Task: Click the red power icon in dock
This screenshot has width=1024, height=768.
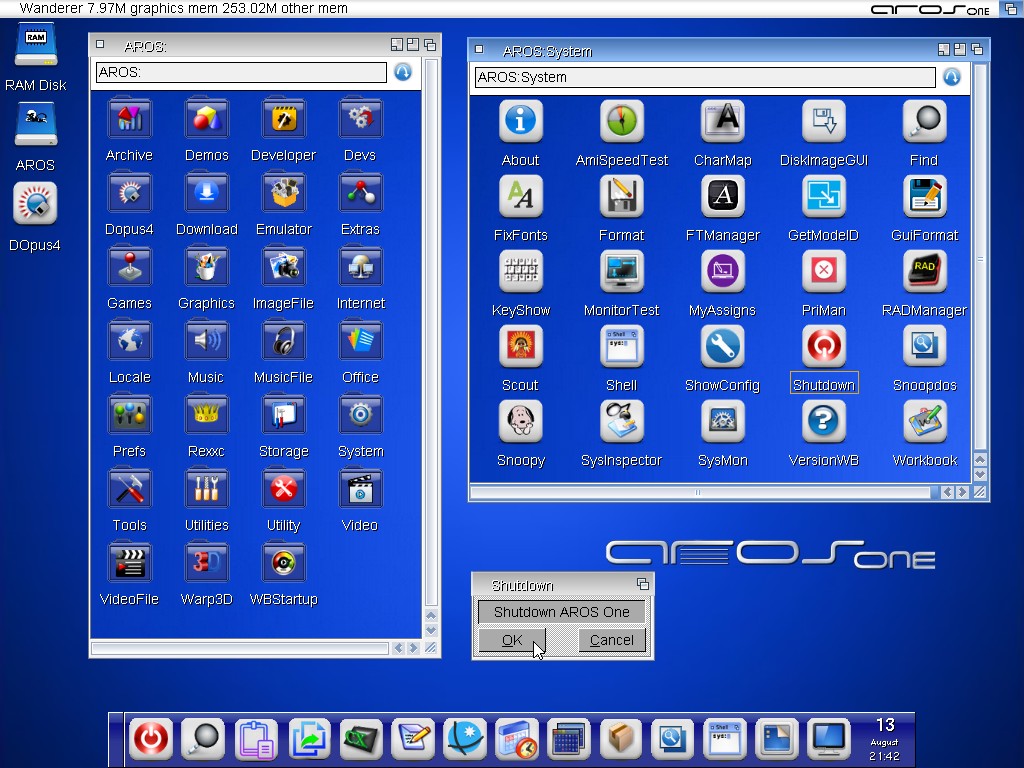Action: [x=150, y=739]
